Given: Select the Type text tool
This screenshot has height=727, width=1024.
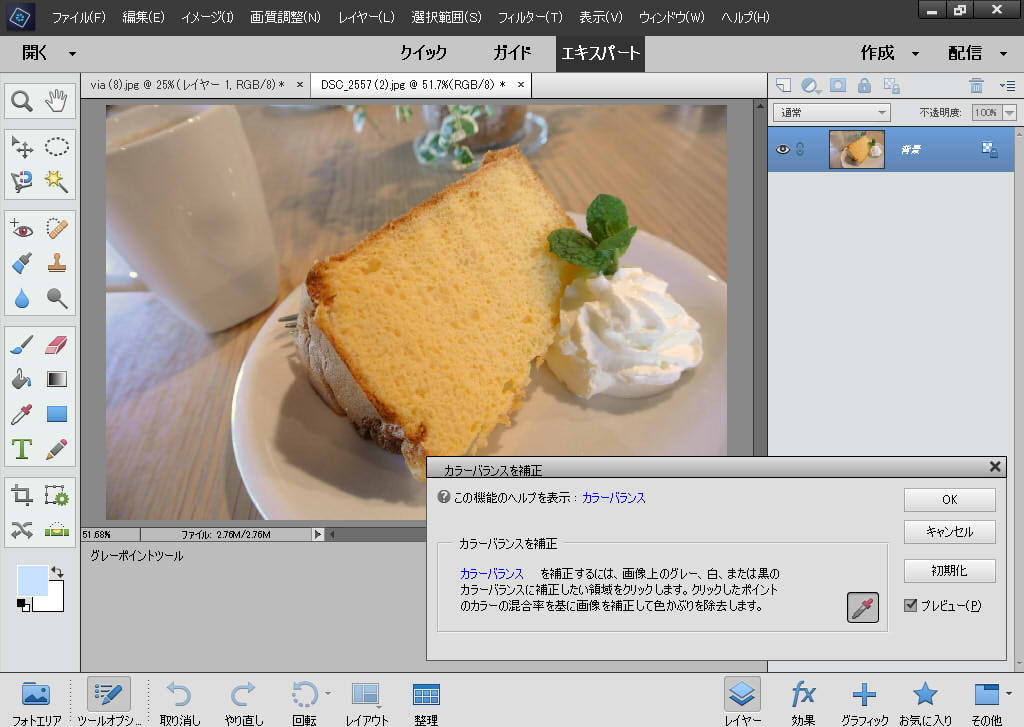Looking at the screenshot, I should coord(22,449).
